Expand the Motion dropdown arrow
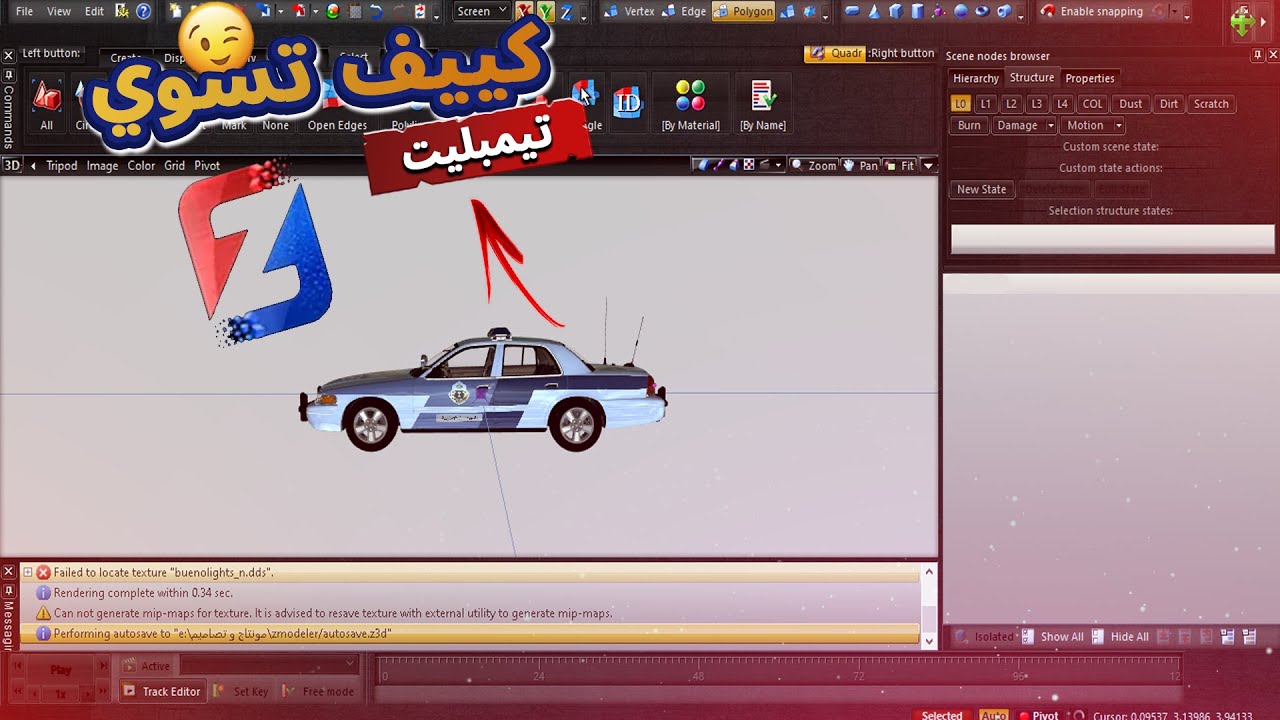The width and height of the screenshot is (1280, 720). click(1118, 125)
